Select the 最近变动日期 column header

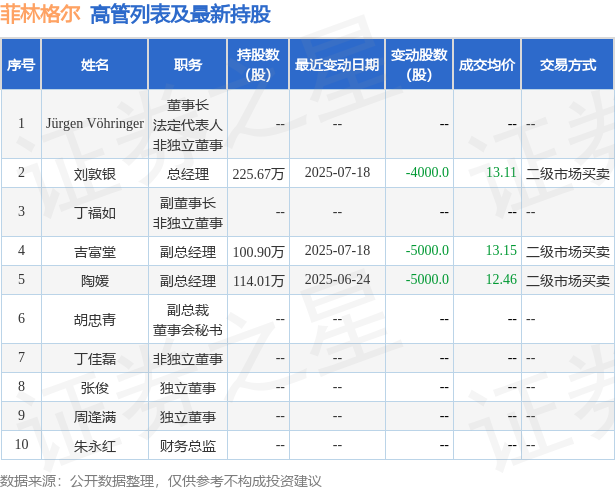tap(337, 64)
